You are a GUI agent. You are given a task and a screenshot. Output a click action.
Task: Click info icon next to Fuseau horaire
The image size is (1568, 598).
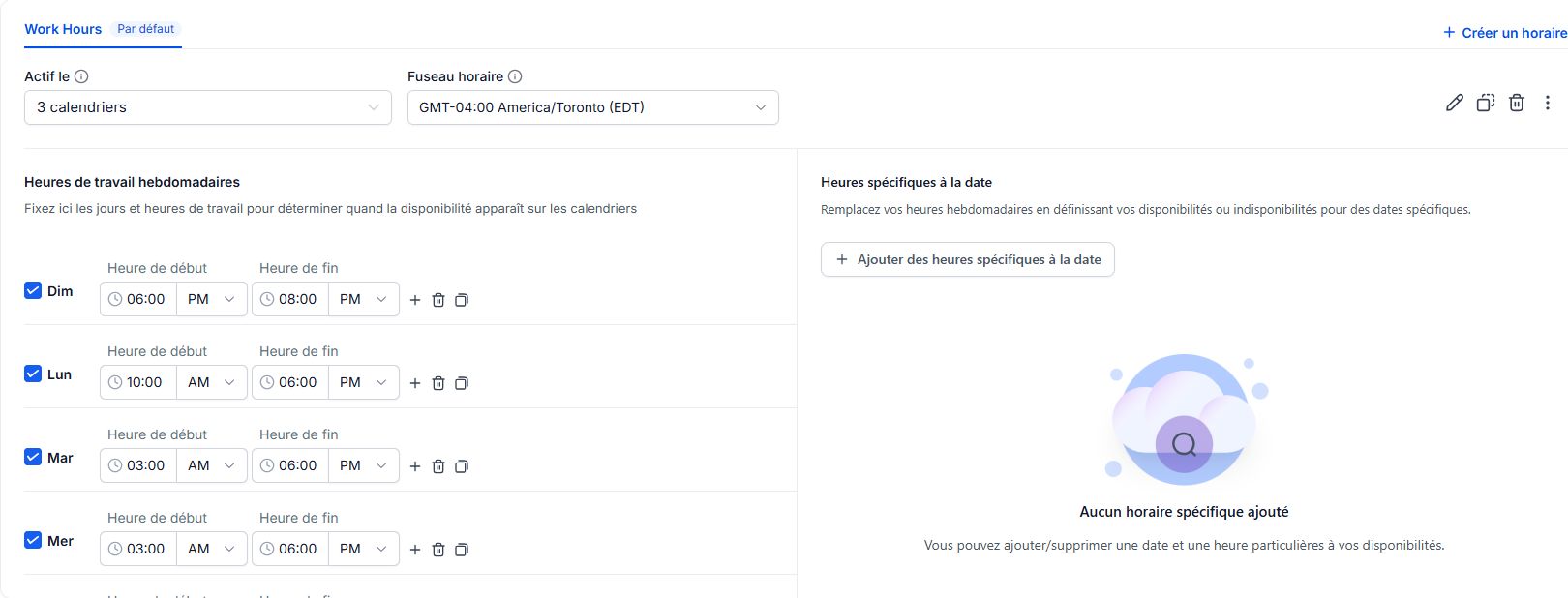[515, 76]
